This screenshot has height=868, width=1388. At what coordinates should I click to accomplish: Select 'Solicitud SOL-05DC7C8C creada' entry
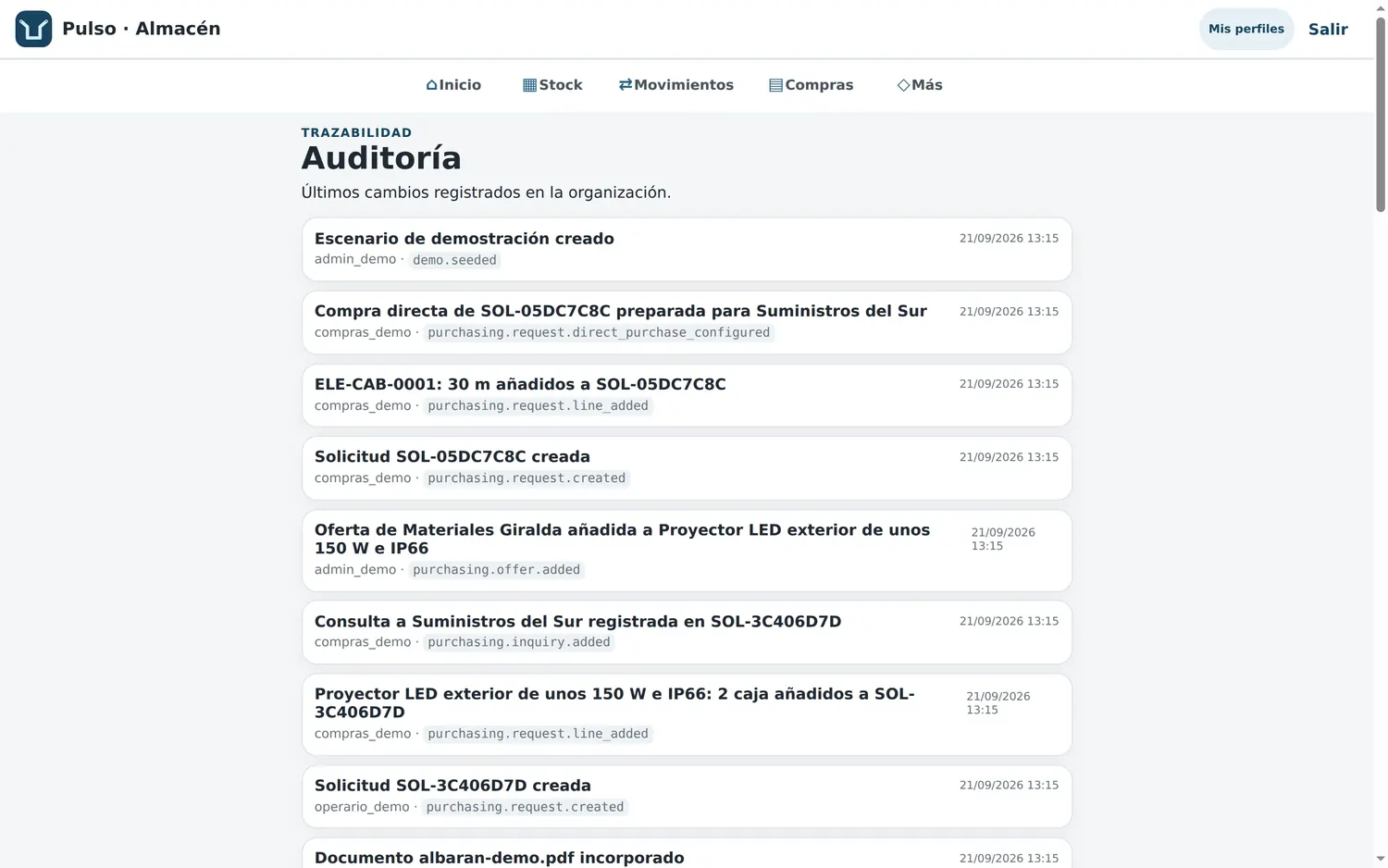pyautogui.click(x=687, y=468)
